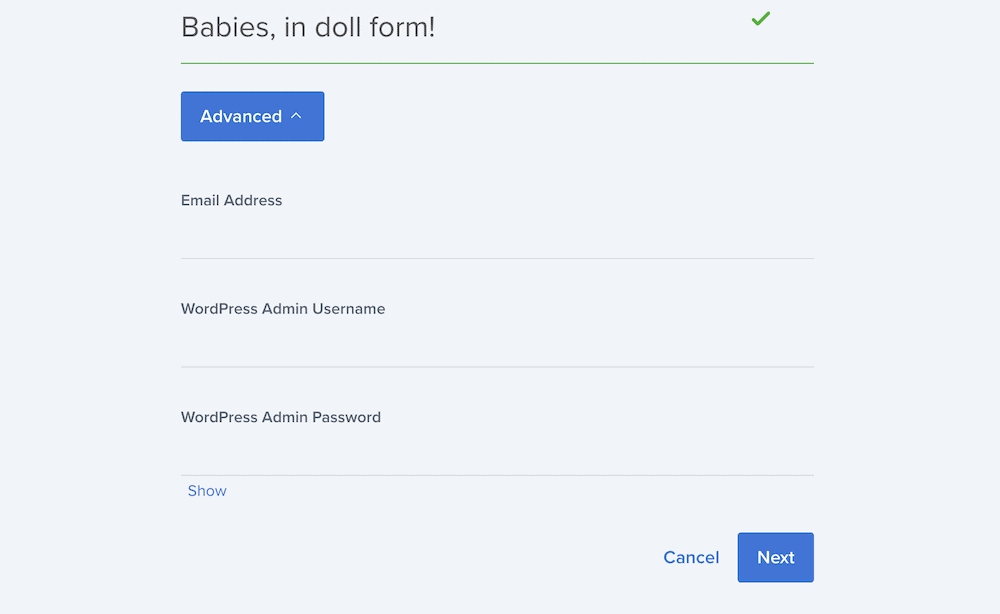Click the word 'Babies' in the tagline
1000x614 pixels.
(x=228, y=27)
